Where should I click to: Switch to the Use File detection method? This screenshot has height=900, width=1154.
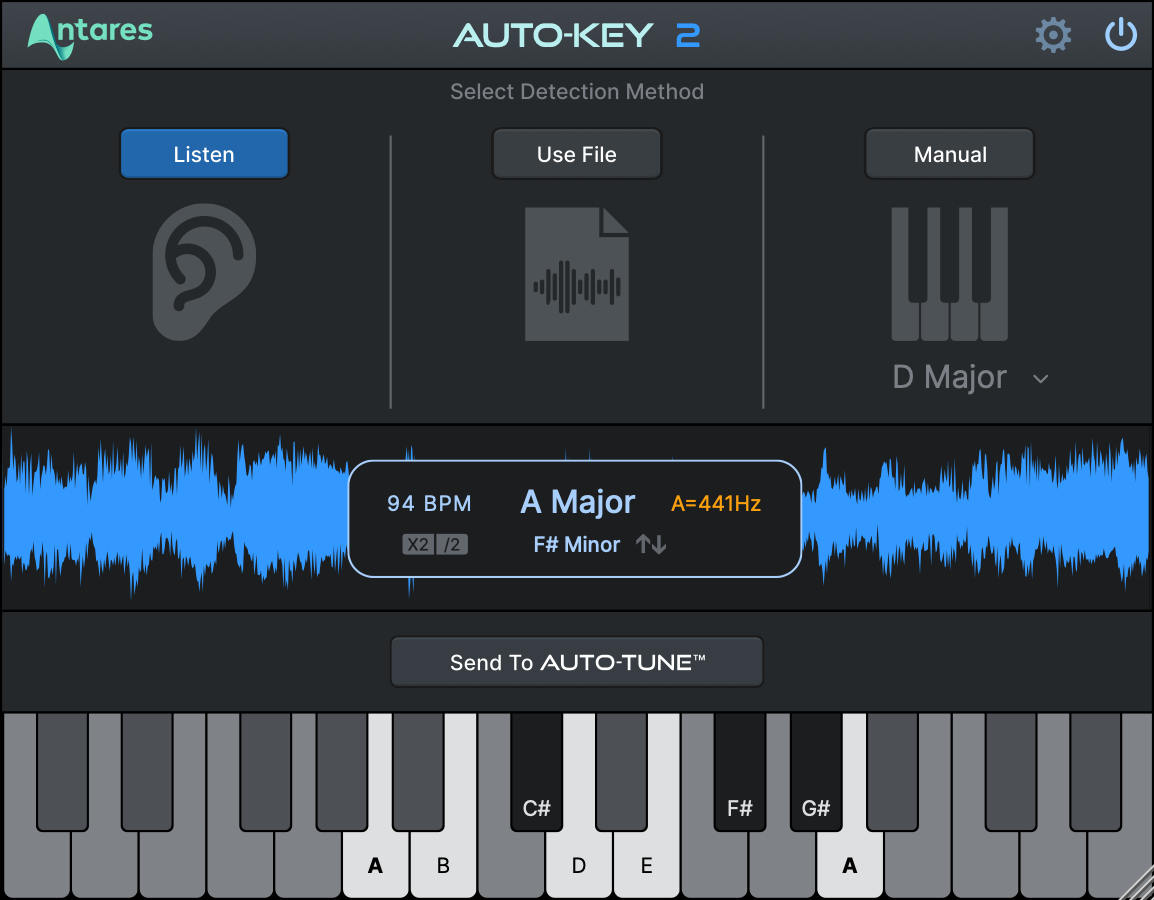pyautogui.click(x=577, y=154)
